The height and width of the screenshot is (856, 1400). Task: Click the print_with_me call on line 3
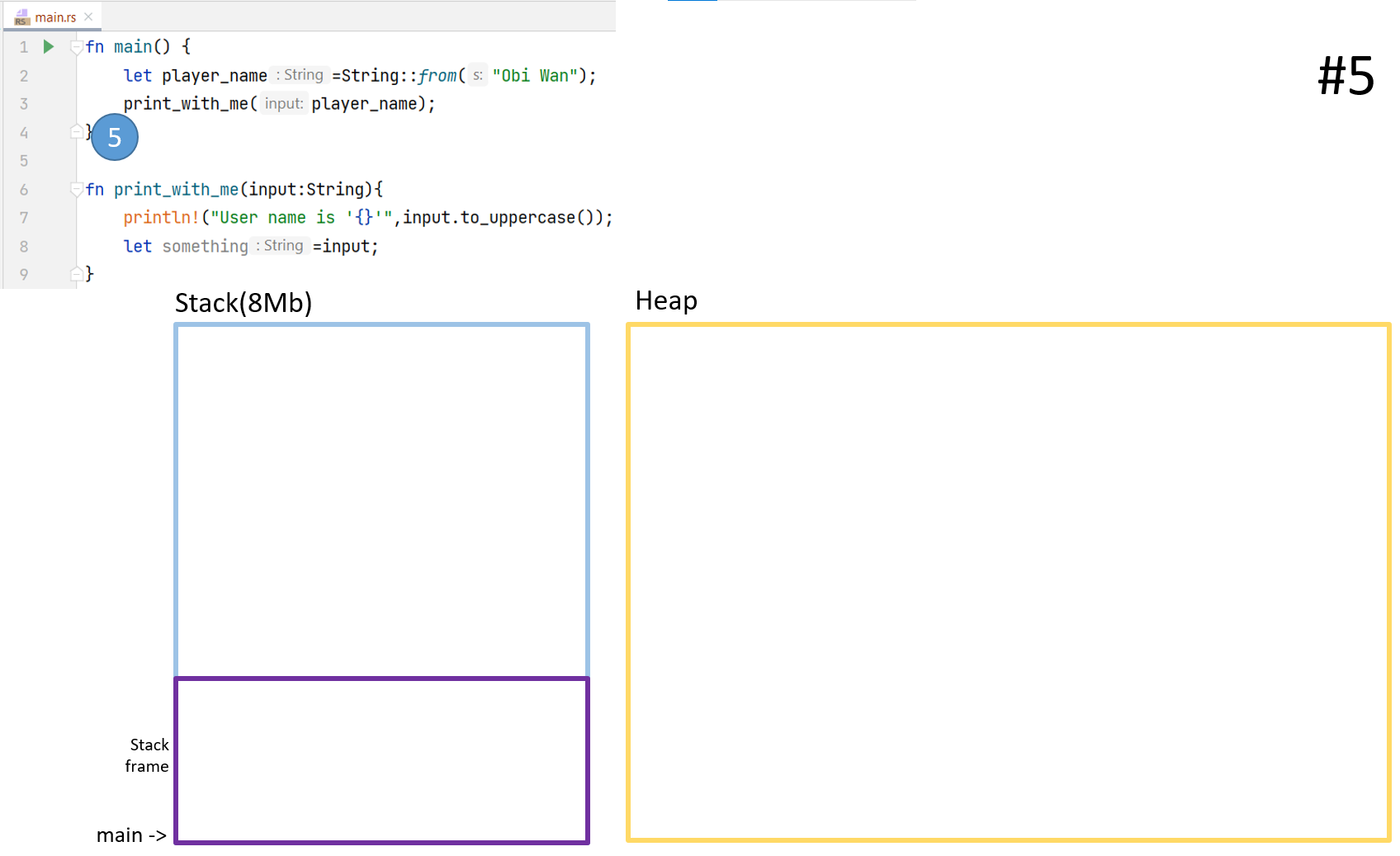coord(186,104)
